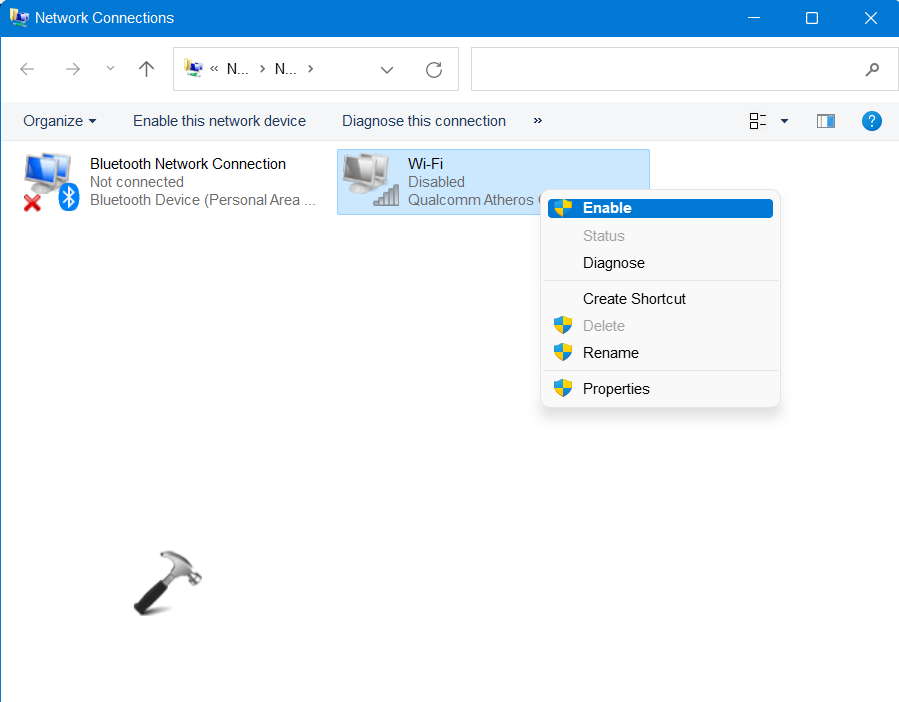This screenshot has width=899, height=702.
Task: Toggle the preview pane icon
Action: (x=825, y=121)
